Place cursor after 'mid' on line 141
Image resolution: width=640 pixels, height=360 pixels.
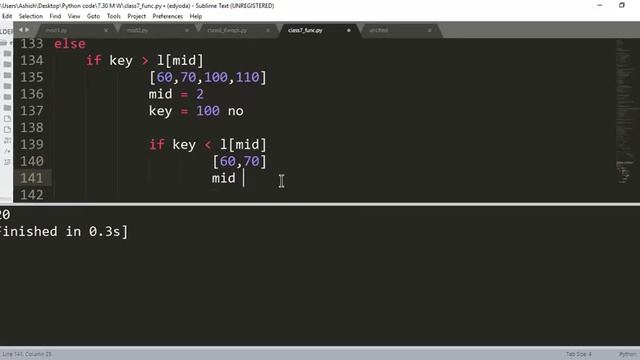point(236,178)
